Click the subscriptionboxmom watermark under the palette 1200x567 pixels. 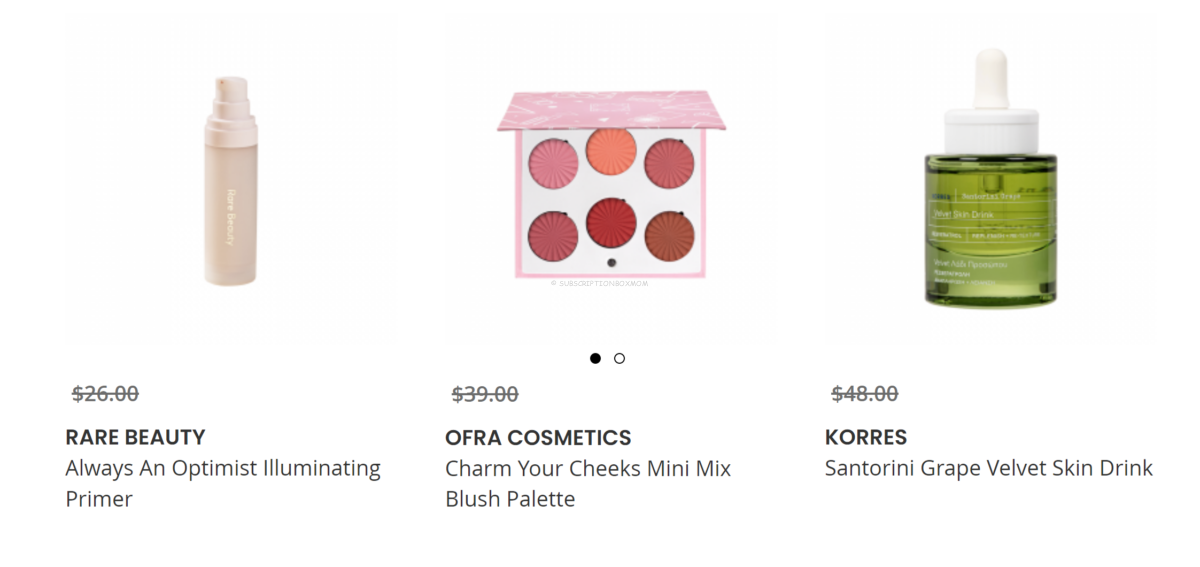(602, 283)
